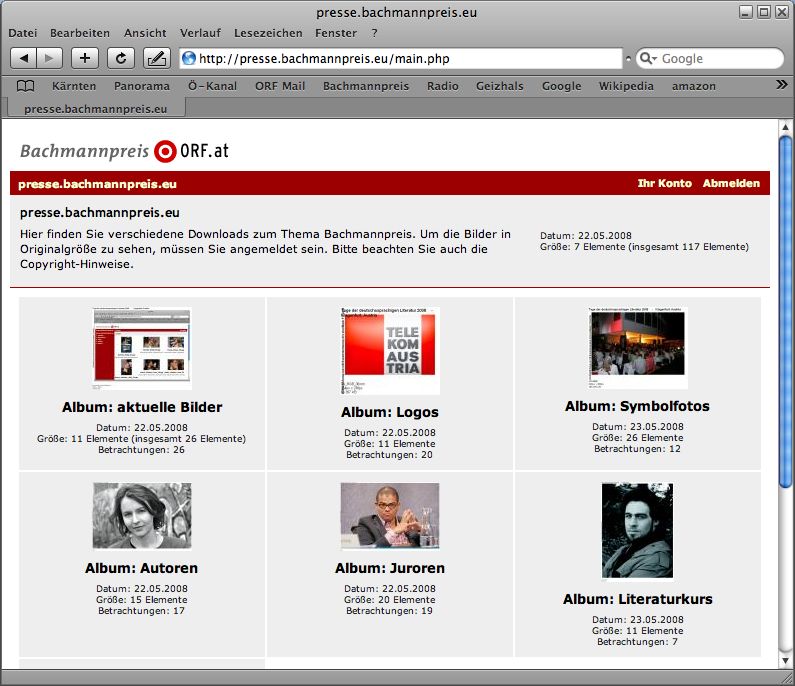
Task: Open Autoren woman portrait thumbnail
Action: pyautogui.click(x=142, y=515)
